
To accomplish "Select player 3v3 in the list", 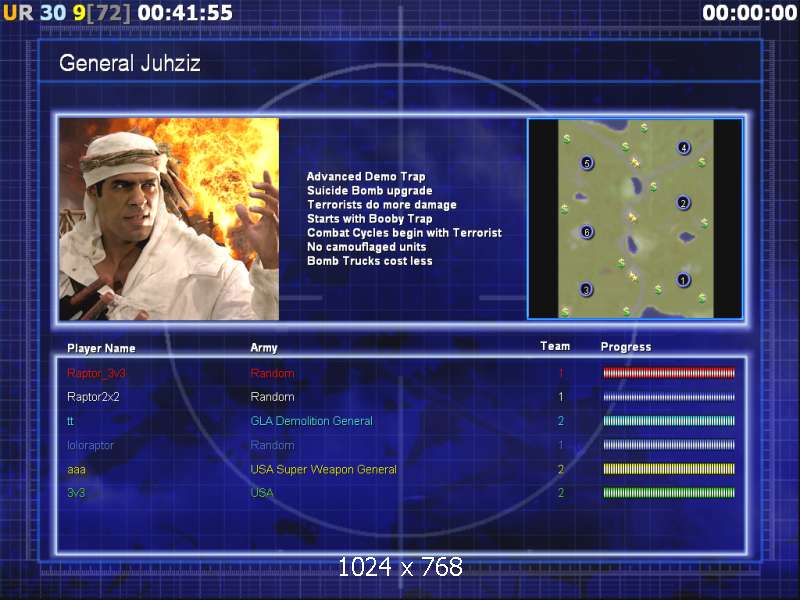I will (76, 493).
